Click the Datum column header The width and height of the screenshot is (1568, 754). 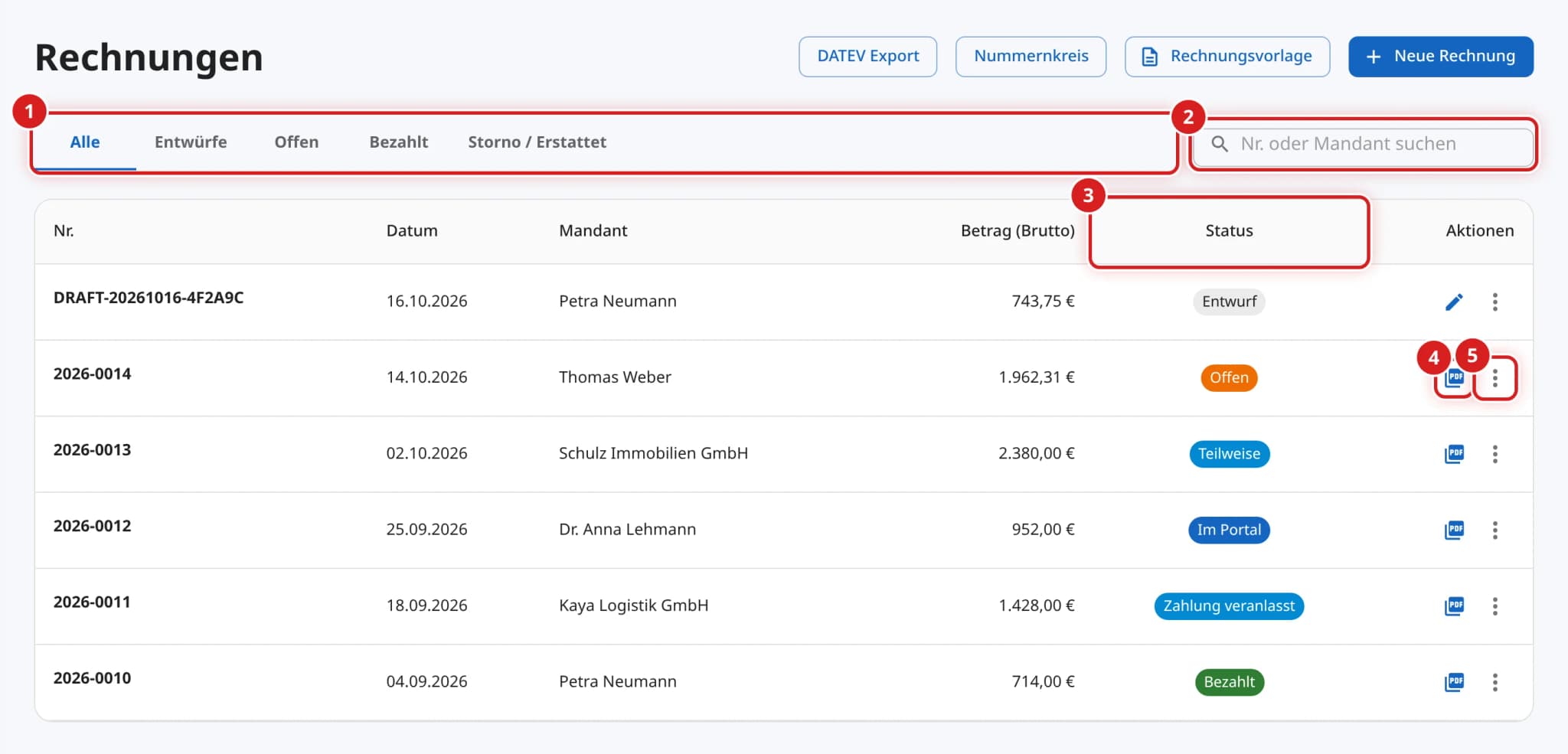point(412,231)
